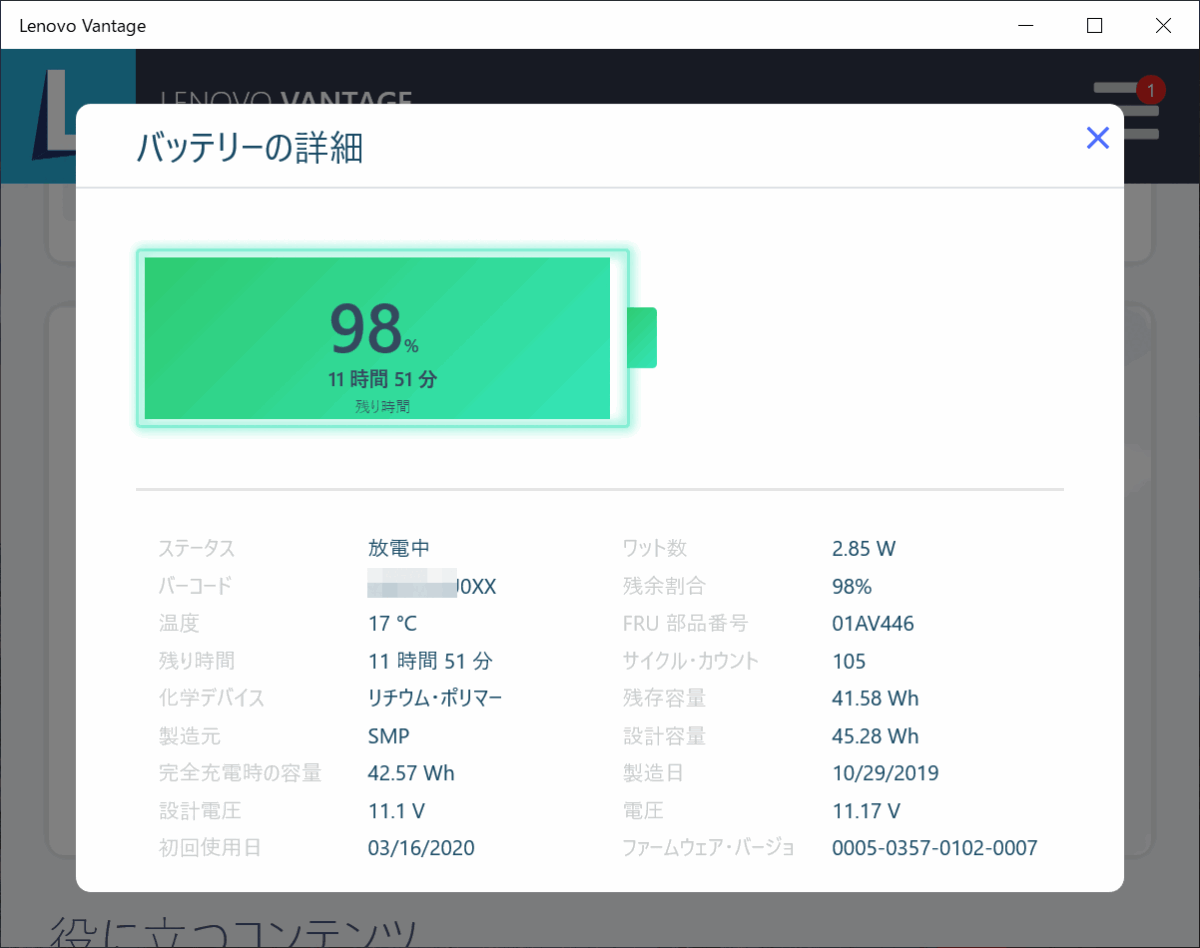Close the バッテリーの詳細 dialog with the X

click(x=1097, y=138)
